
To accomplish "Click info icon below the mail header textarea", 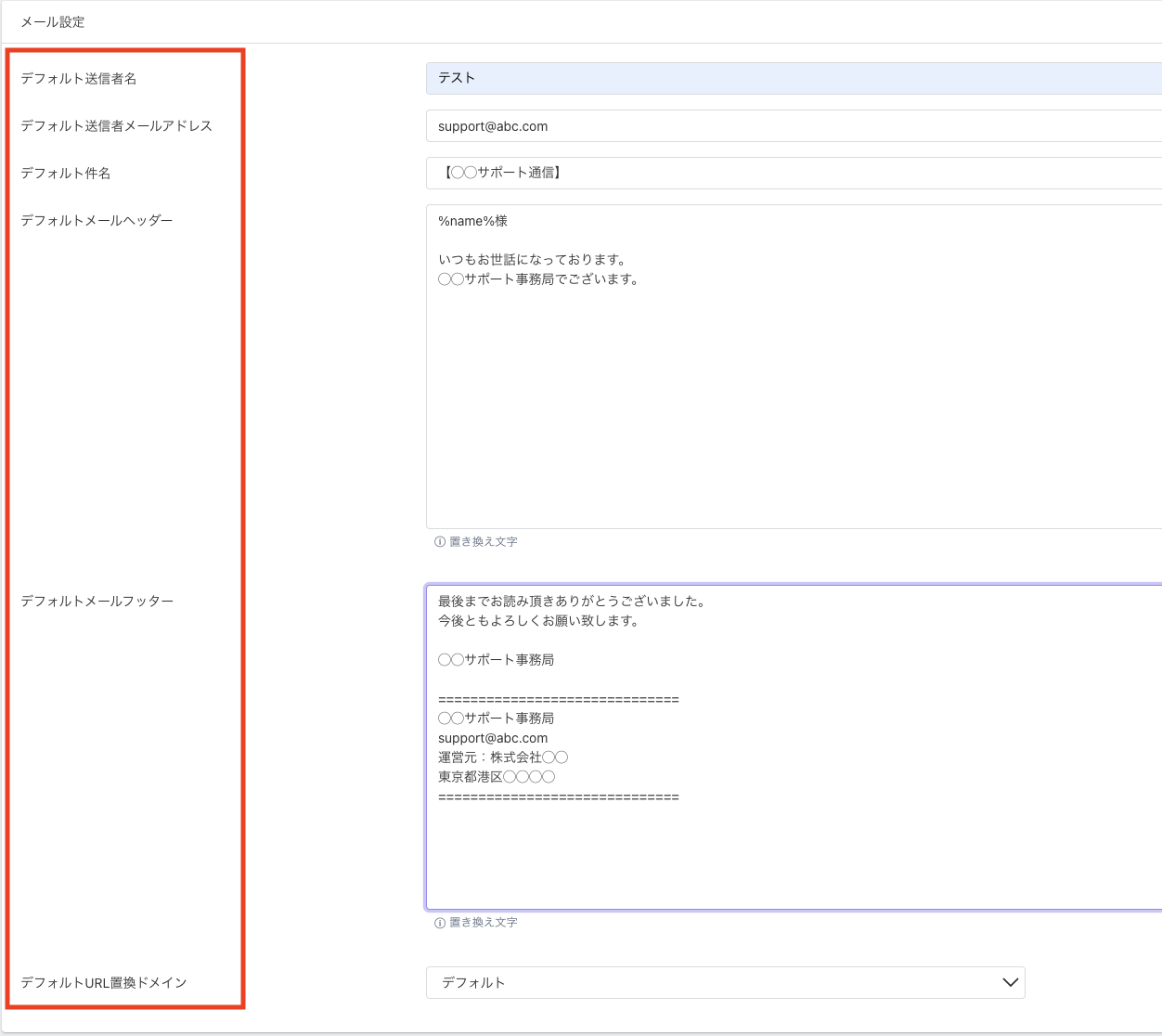I will point(440,542).
